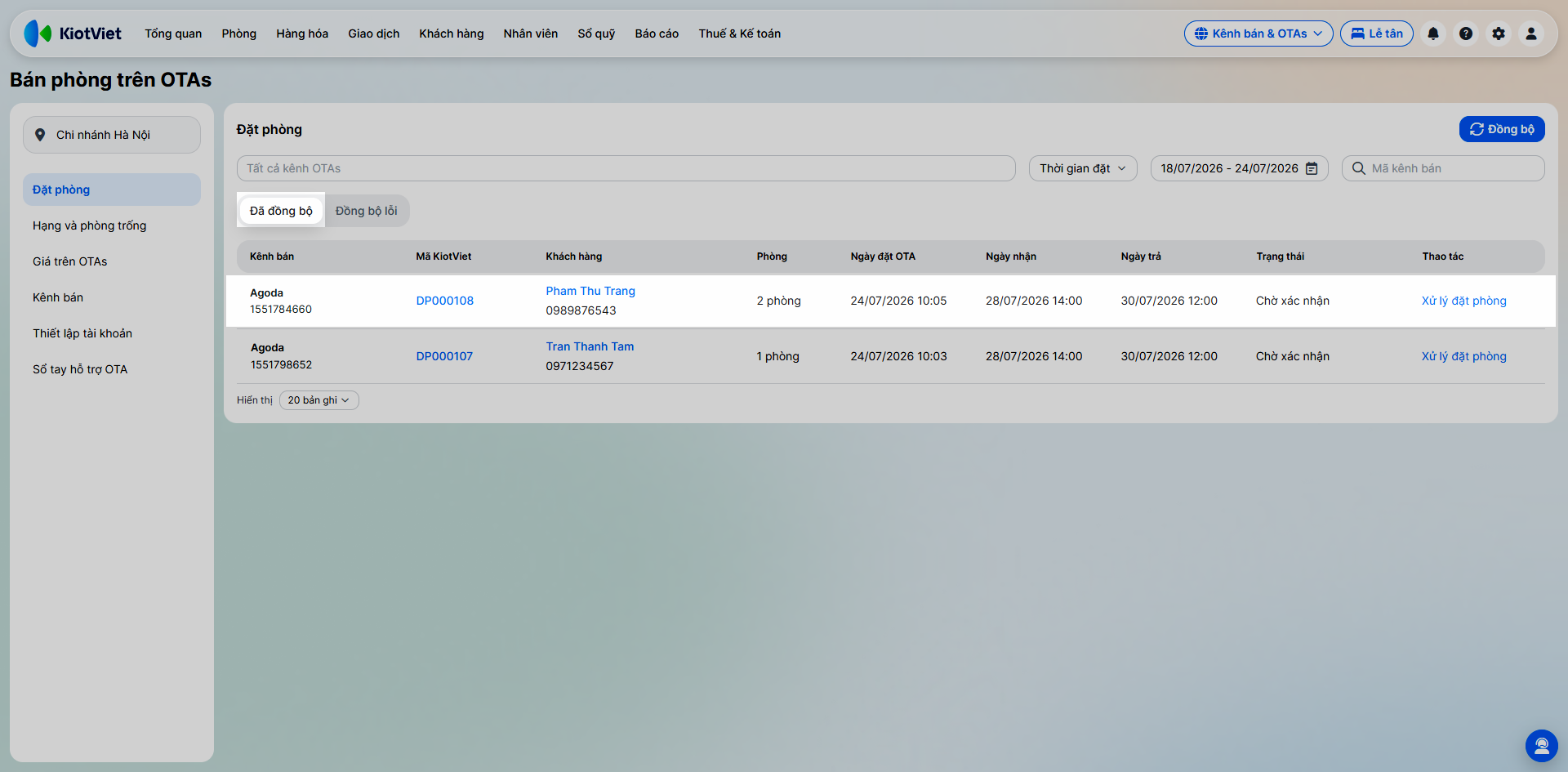Viewport: 1568px width, 772px height.
Task: Click the Đồng bộ button
Action: click(1502, 129)
